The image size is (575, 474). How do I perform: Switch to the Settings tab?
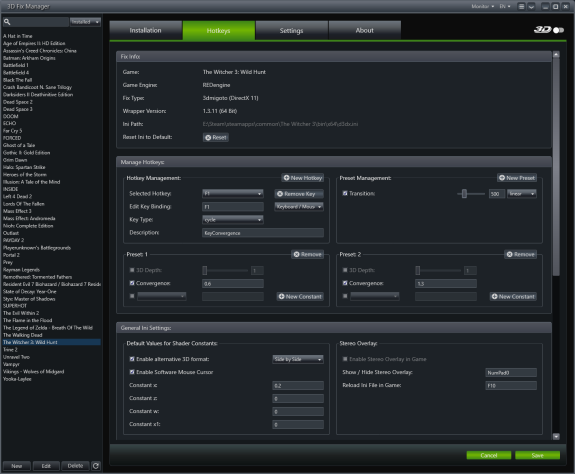(x=292, y=30)
